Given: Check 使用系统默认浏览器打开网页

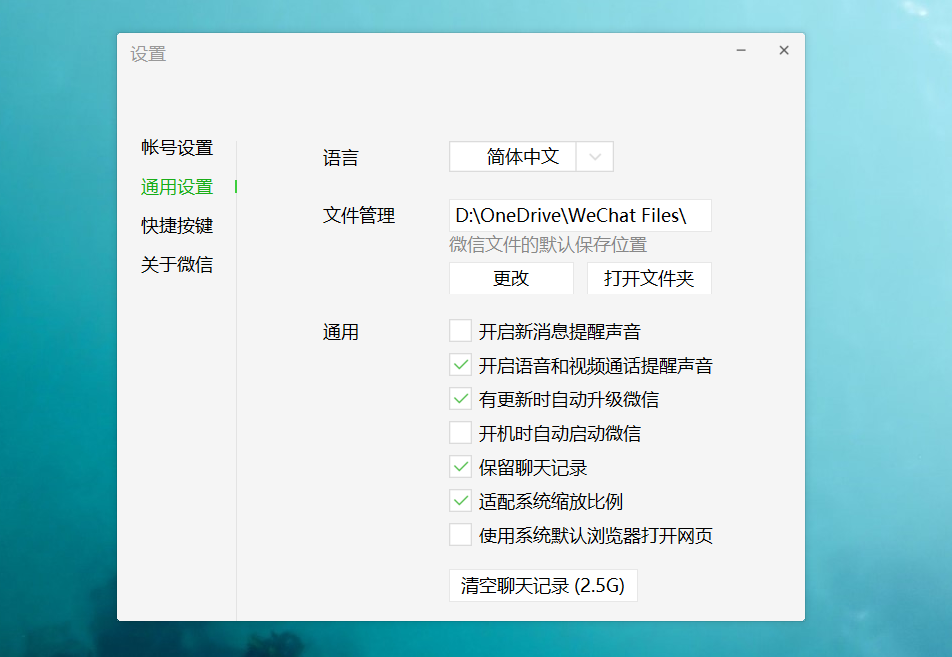Looking at the screenshot, I should click(x=461, y=536).
